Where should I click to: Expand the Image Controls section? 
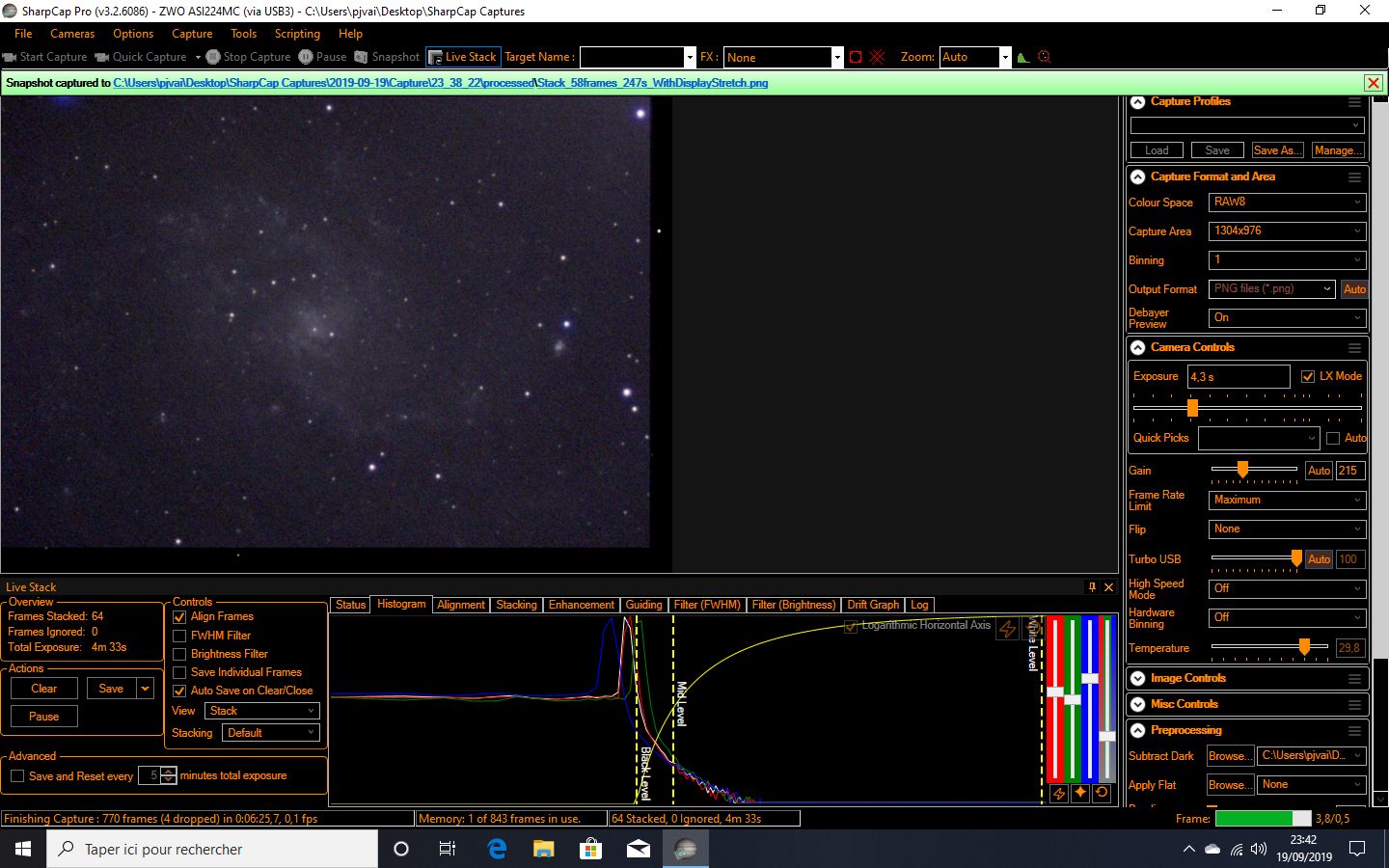point(1138,679)
